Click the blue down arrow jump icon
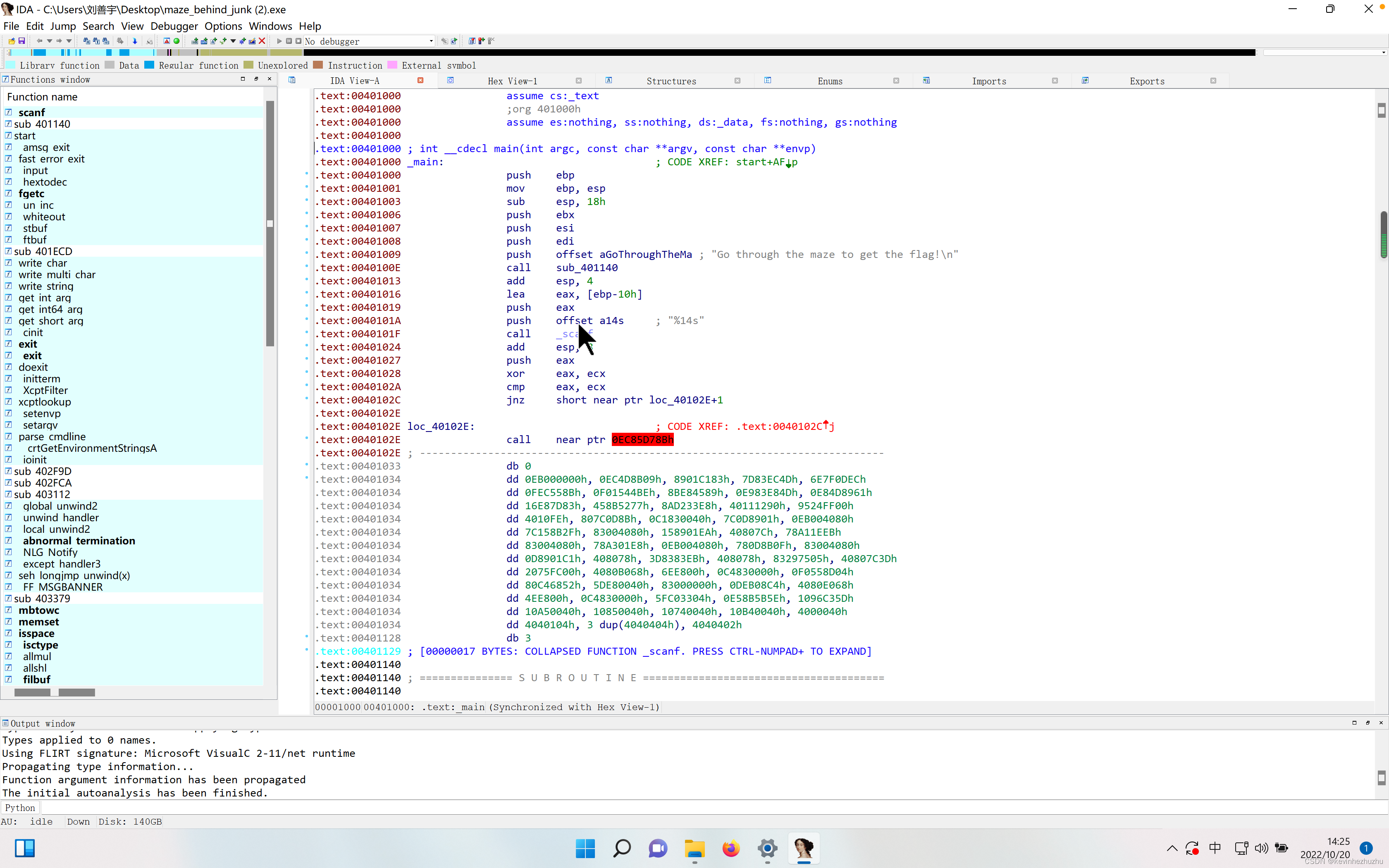The width and height of the screenshot is (1389, 868). pos(135,41)
